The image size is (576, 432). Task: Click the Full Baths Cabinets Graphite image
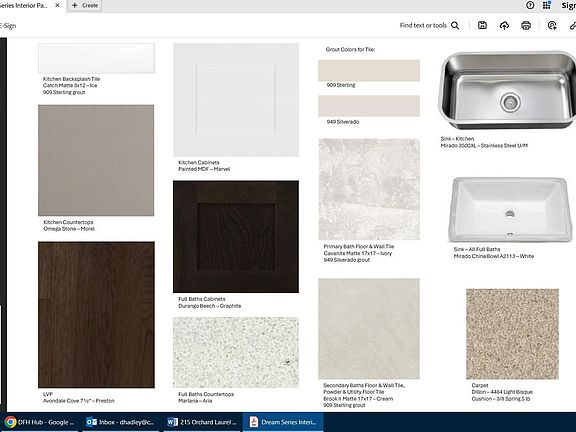[x=236, y=237]
